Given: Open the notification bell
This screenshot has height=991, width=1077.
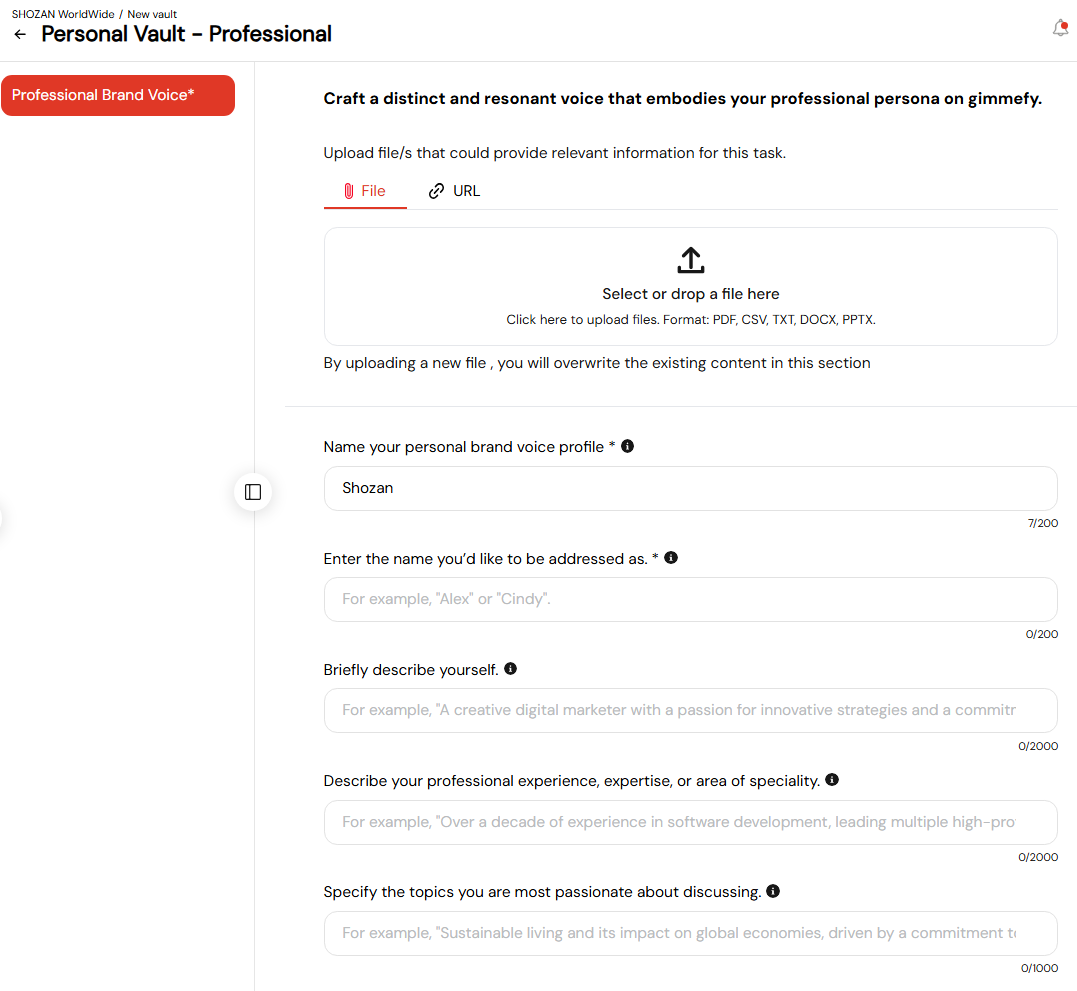Looking at the screenshot, I should click(1061, 28).
